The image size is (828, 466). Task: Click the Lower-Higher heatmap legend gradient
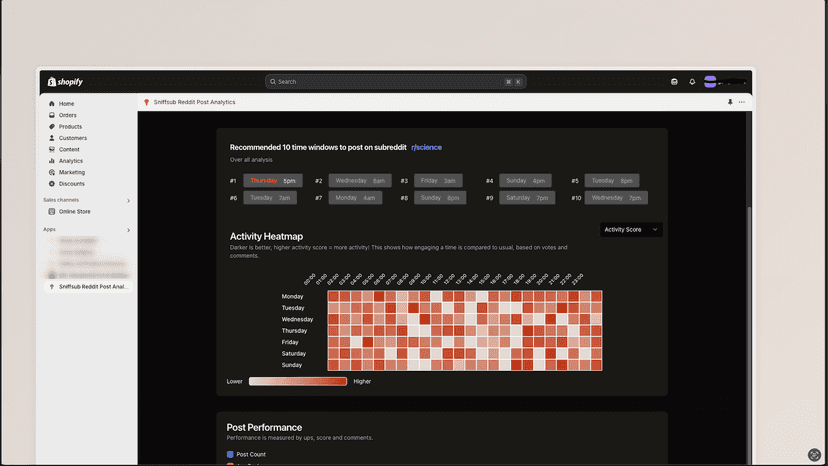298,381
